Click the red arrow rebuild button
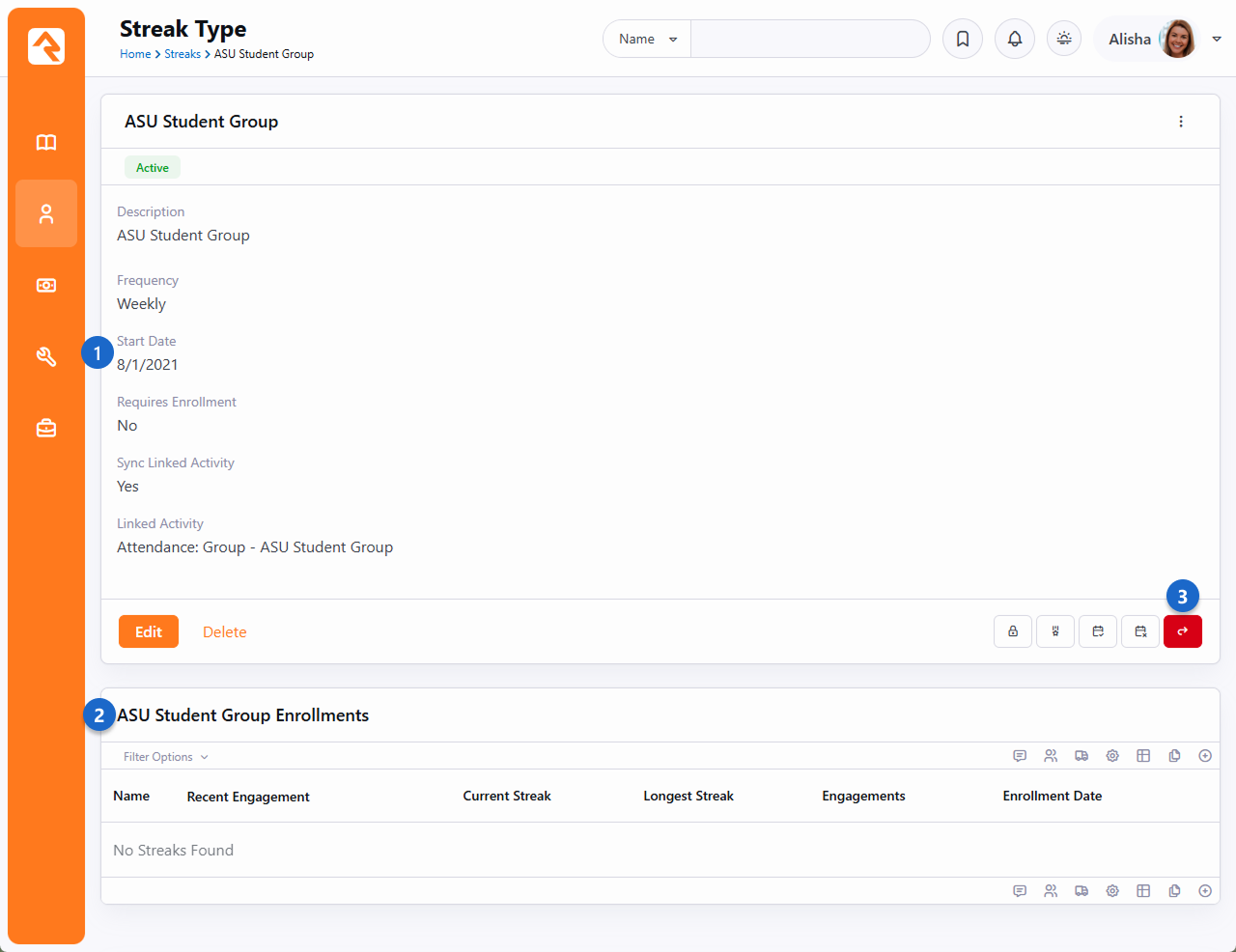 1183,631
